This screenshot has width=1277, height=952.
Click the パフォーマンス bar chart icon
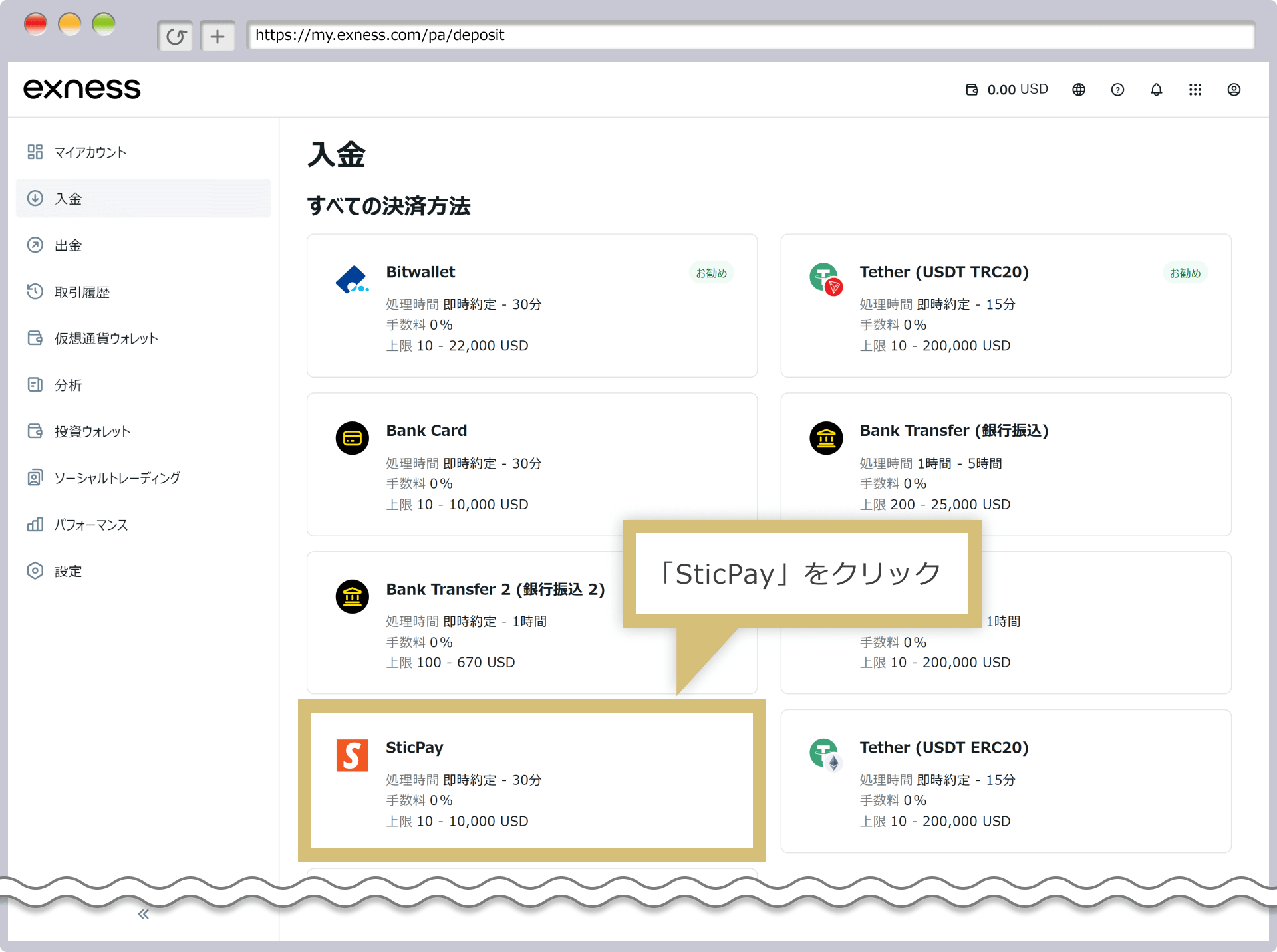click(x=35, y=525)
